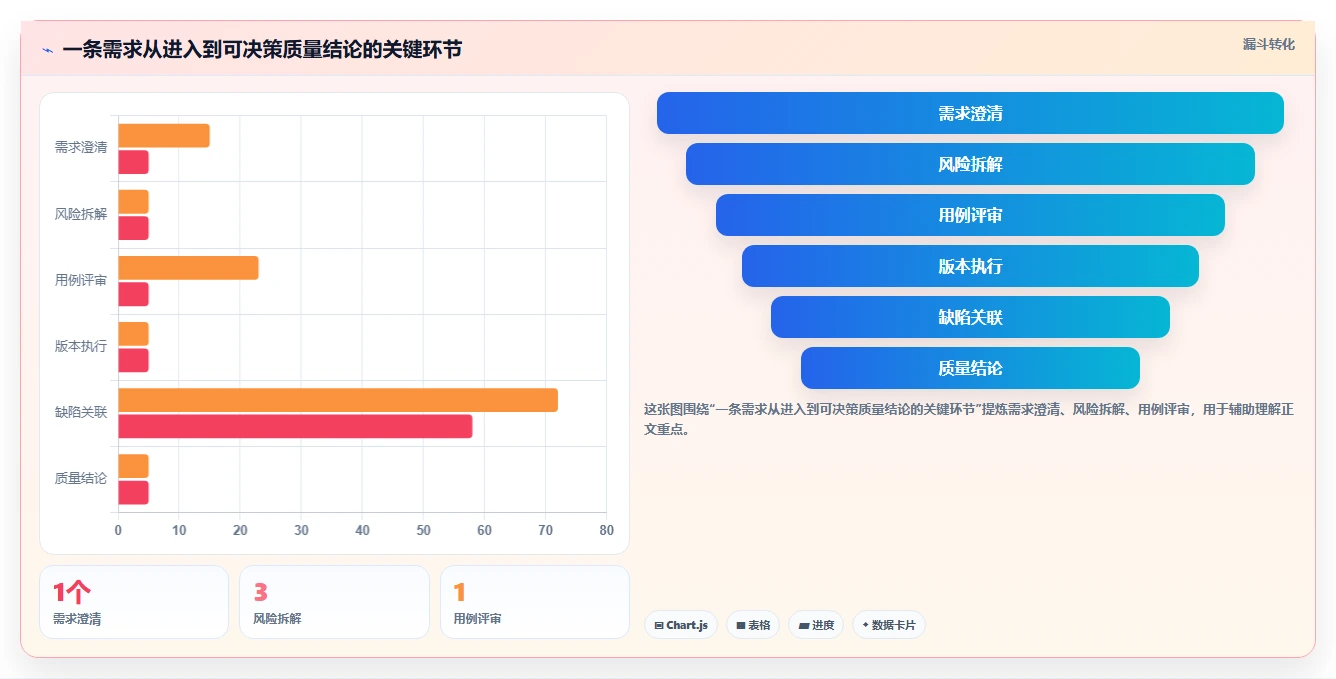Viewport: 1336px width, 679px height.
Task: Select the 需求澄清 funnel stage
Action: click(x=970, y=113)
